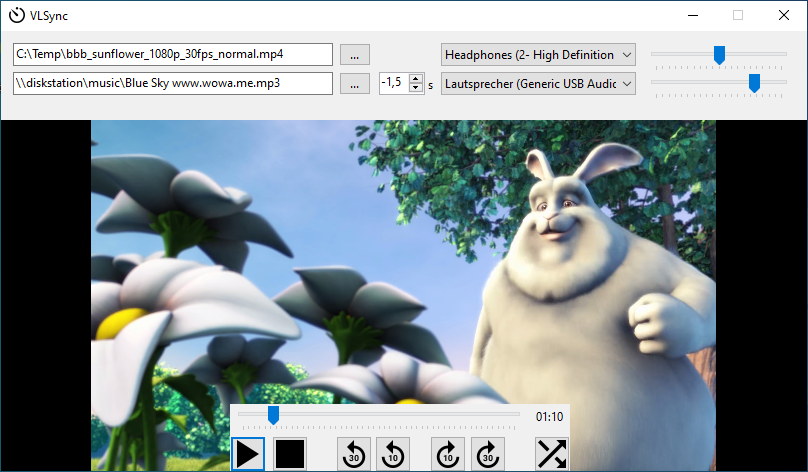Decrease the audio offset with the down arrow
The width and height of the screenshot is (808, 472).
click(x=416, y=88)
